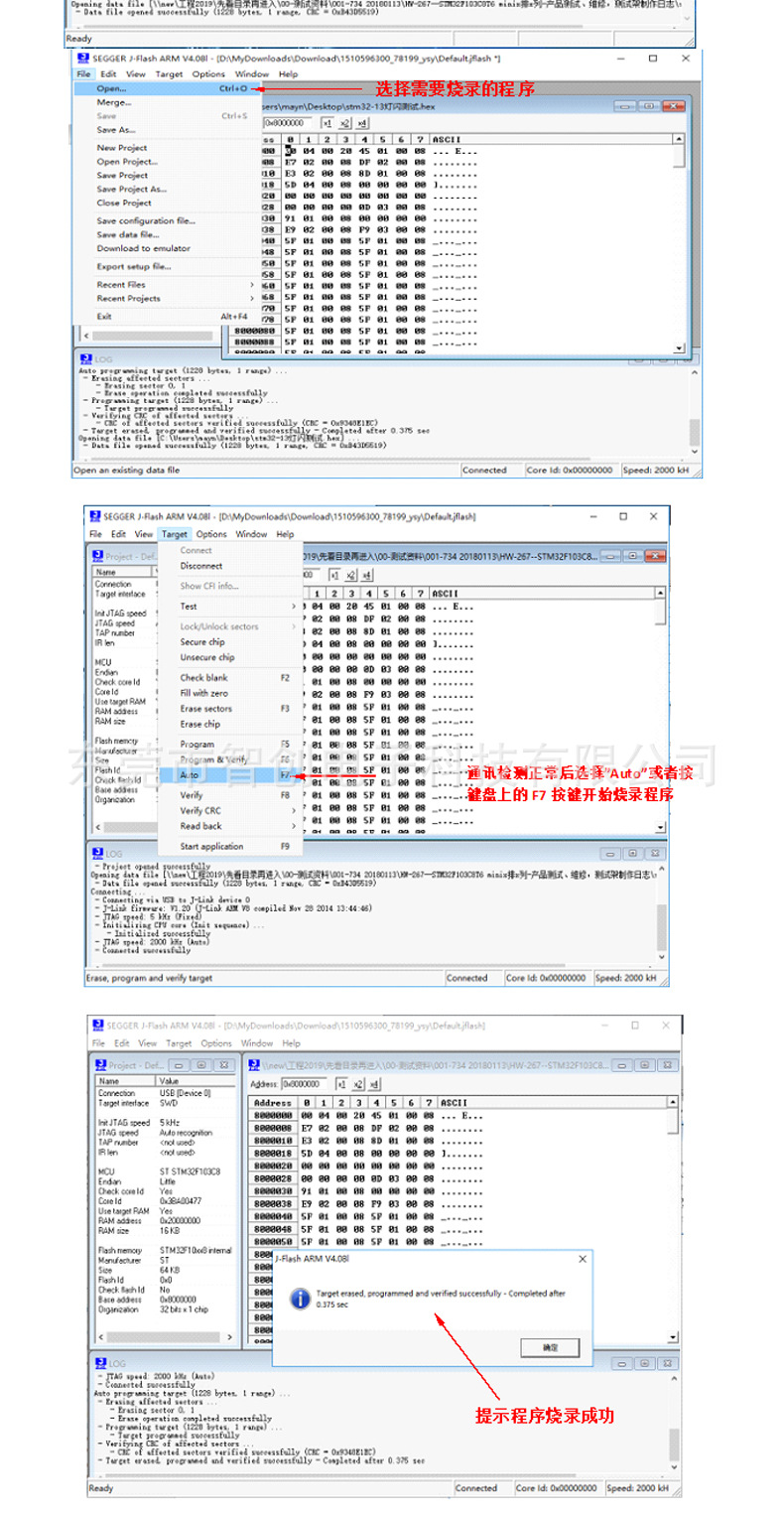Open Help menu in Target-menu window

(285, 534)
